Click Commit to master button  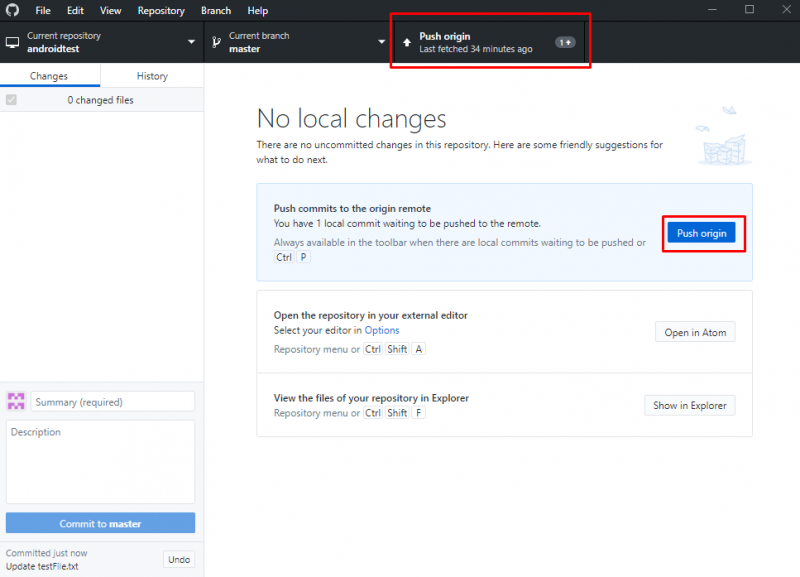coord(101,523)
